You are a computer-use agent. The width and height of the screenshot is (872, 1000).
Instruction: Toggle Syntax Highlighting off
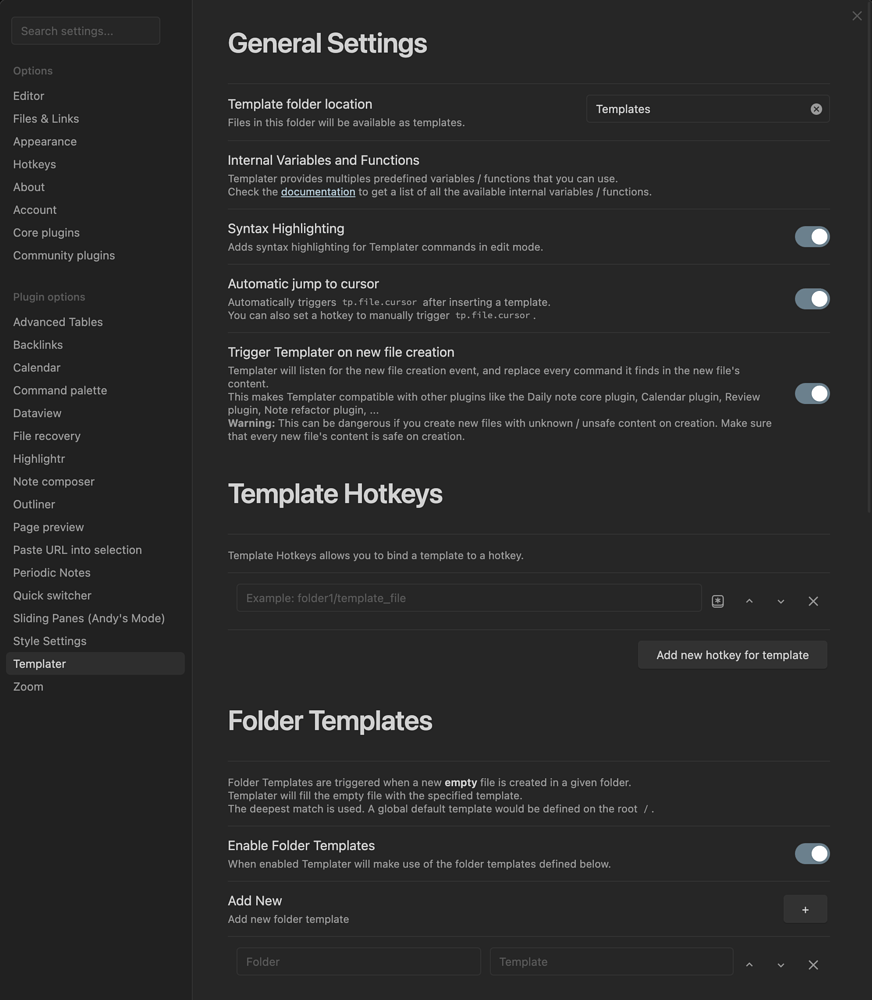click(812, 237)
